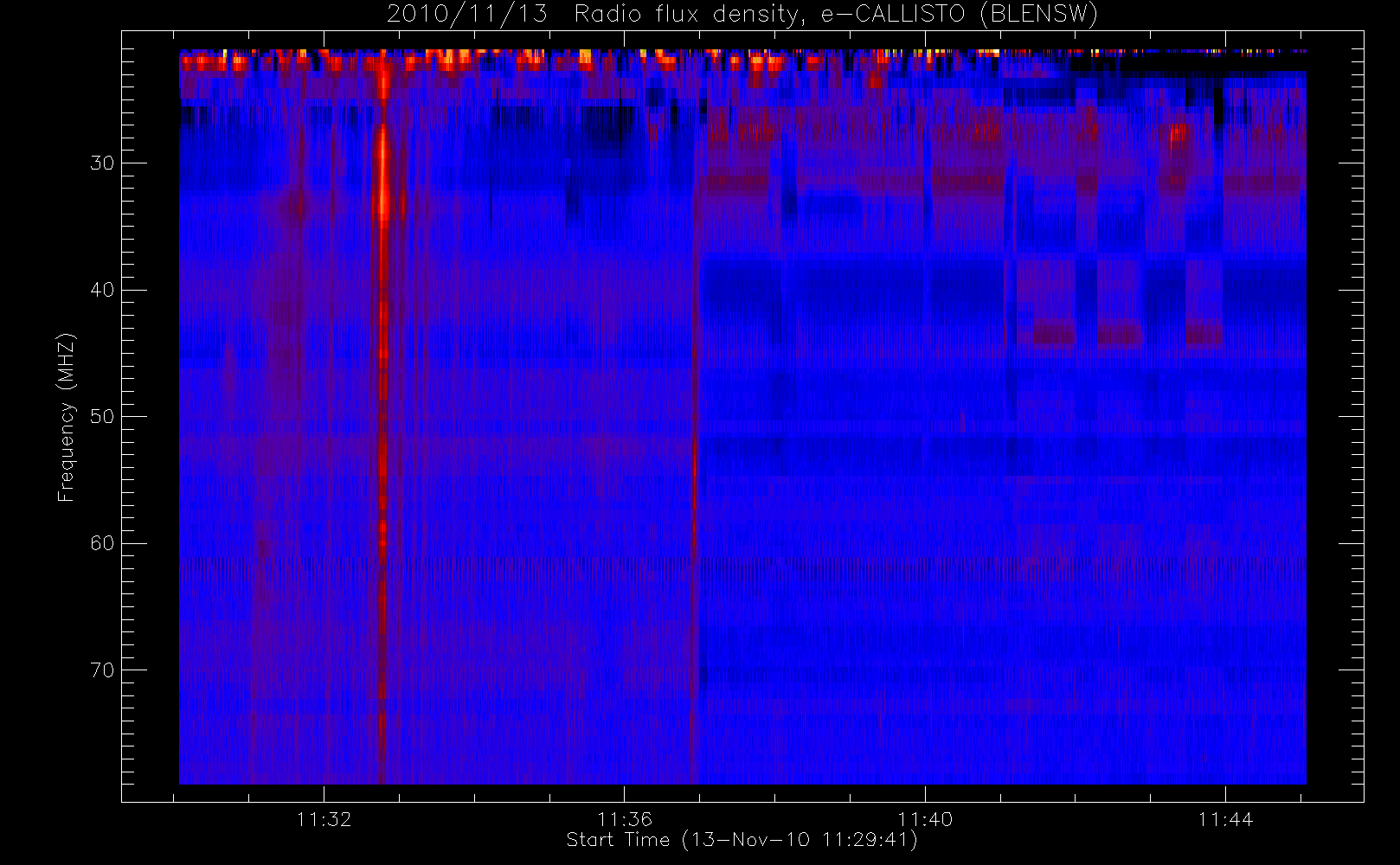The image size is (1400, 865).
Task: Click the 11:36 time tick label
Action: tap(624, 819)
